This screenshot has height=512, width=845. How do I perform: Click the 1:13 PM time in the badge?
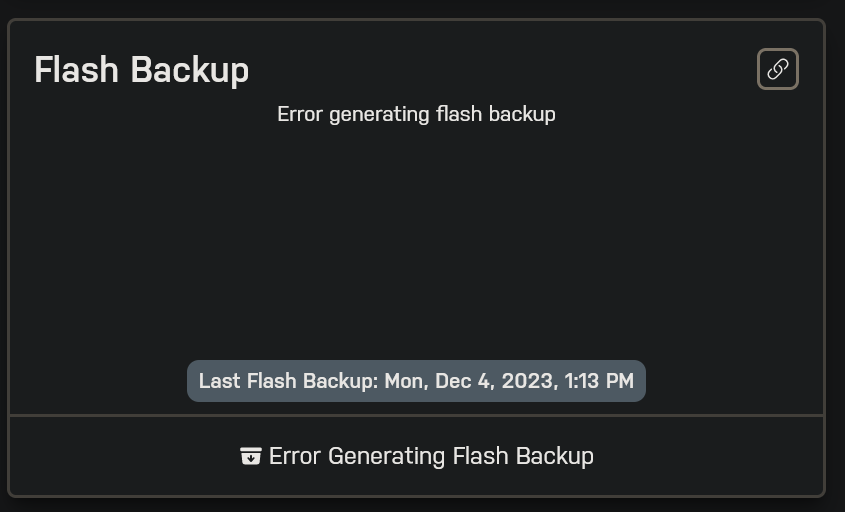click(x=599, y=381)
